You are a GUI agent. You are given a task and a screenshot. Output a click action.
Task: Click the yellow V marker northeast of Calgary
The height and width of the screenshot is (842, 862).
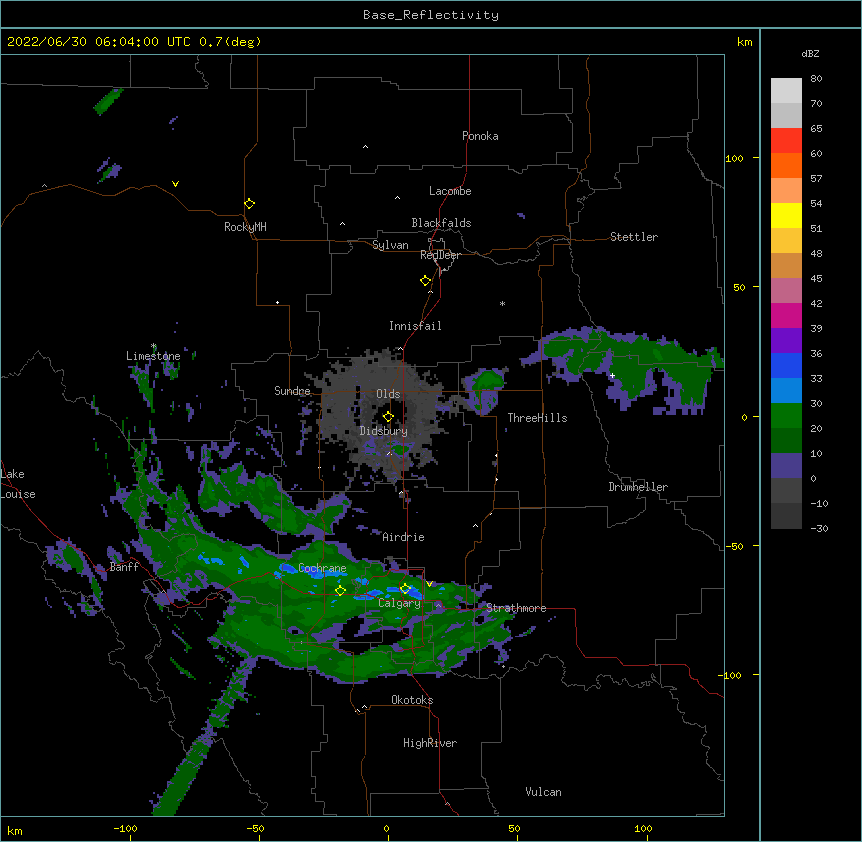429,584
